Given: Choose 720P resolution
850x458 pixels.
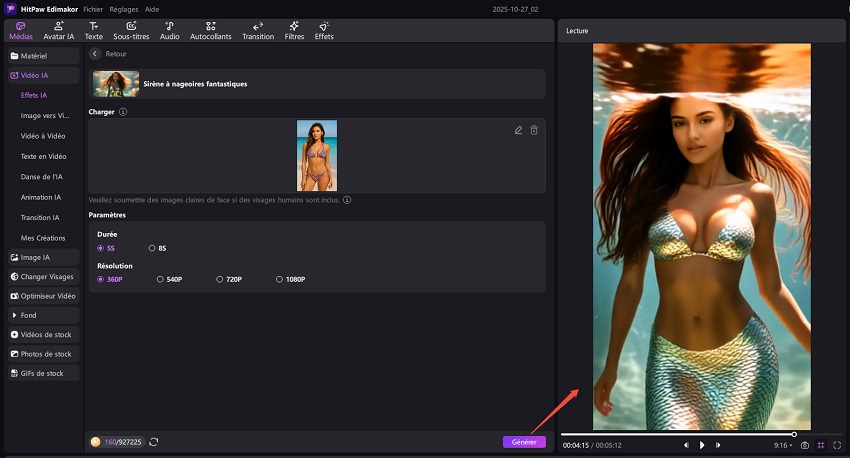Looking at the screenshot, I should 226,279.
